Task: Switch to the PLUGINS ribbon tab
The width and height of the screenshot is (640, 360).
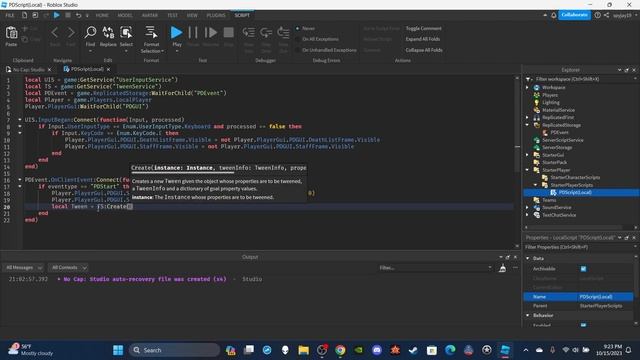Action: pyautogui.click(x=216, y=15)
